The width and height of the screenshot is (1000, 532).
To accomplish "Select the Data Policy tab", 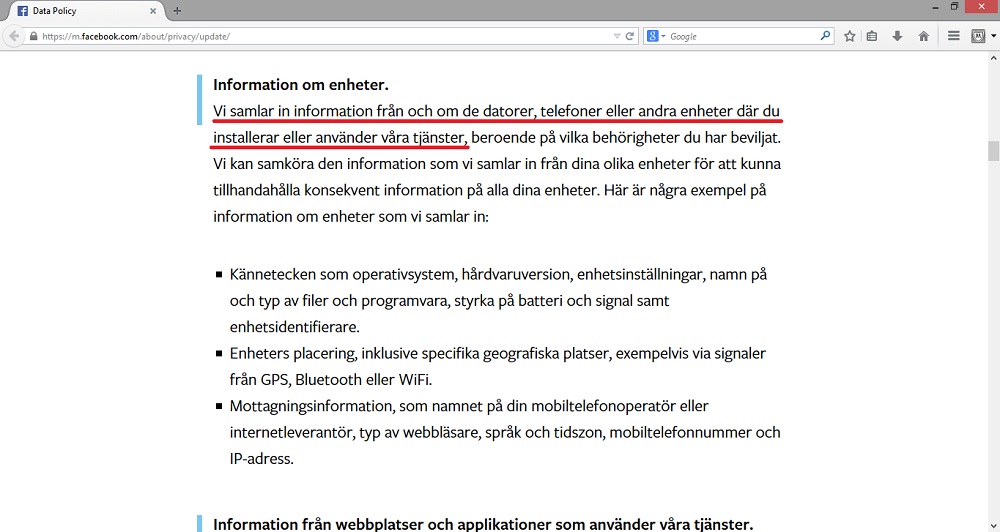I will pyautogui.click(x=80, y=10).
